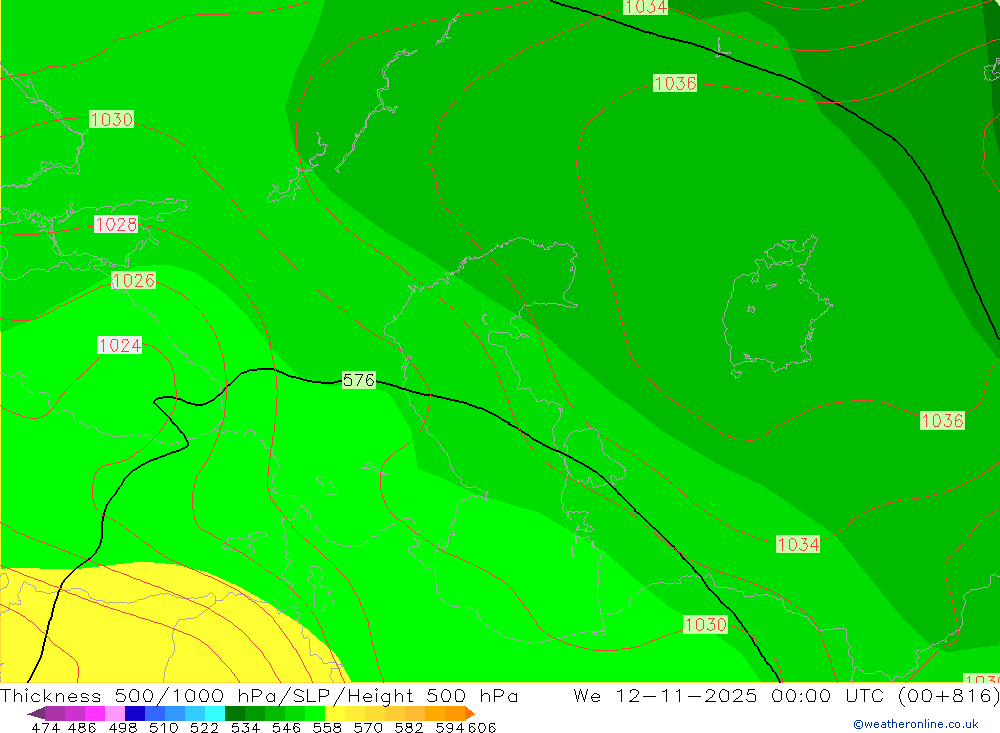The image size is (1000, 733).
Task: Click the 1024 isobar label
Action: tap(120, 345)
